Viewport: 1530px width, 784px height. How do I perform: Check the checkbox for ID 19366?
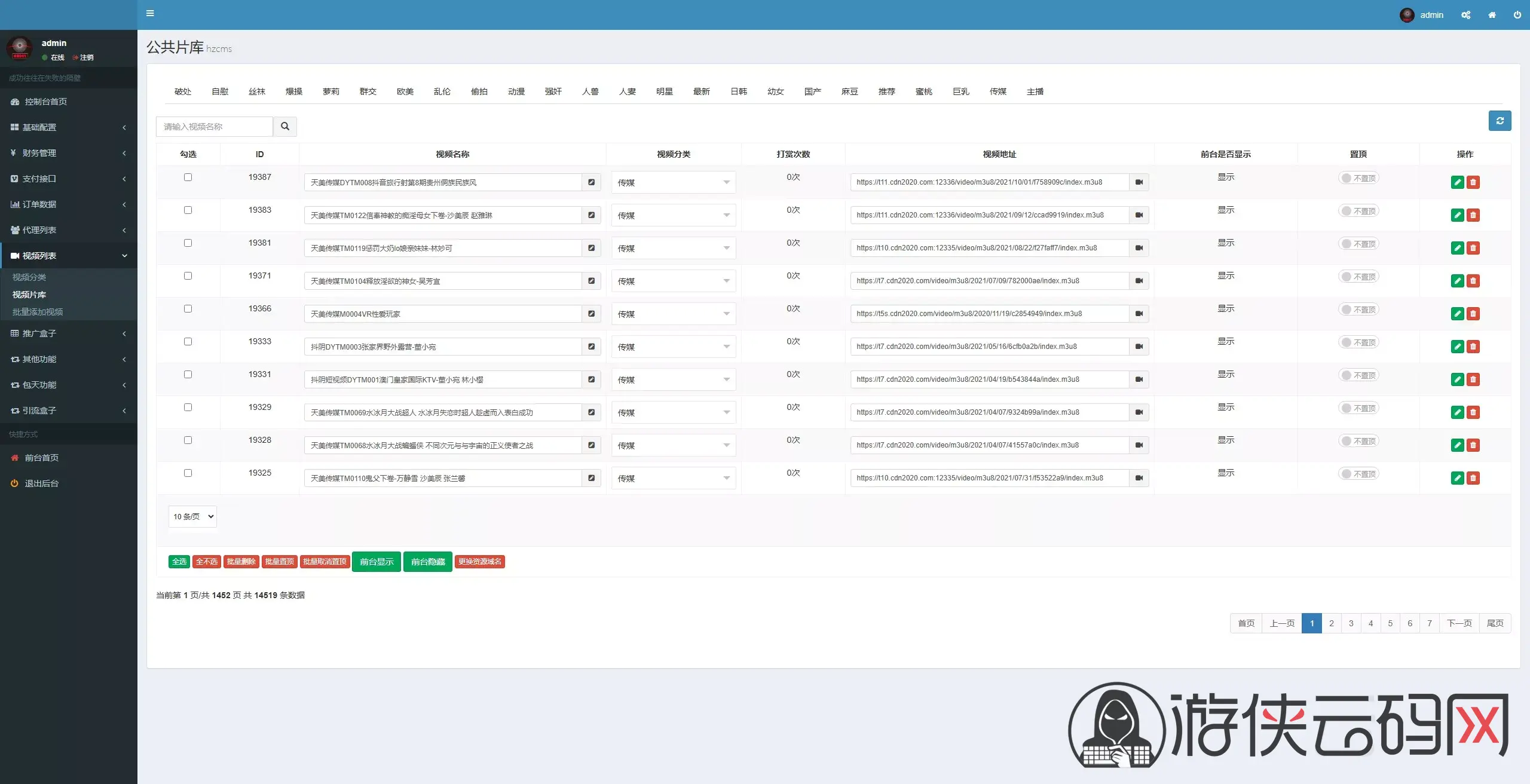tap(188, 309)
